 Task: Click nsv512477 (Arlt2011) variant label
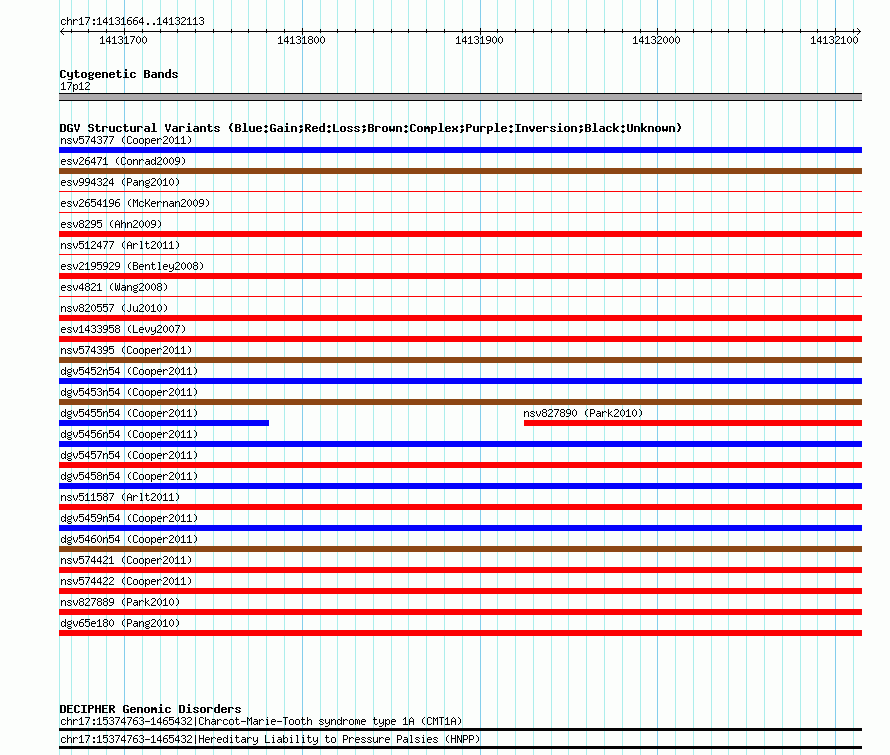pyautogui.click(x=120, y=245)
